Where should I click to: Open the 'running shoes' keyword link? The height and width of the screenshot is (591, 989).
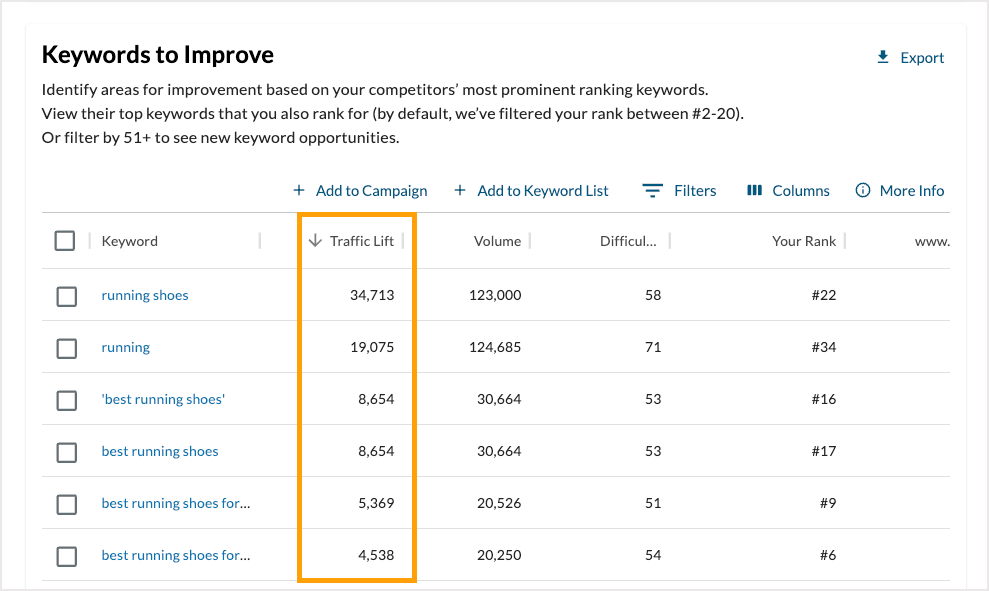(145, 295)
